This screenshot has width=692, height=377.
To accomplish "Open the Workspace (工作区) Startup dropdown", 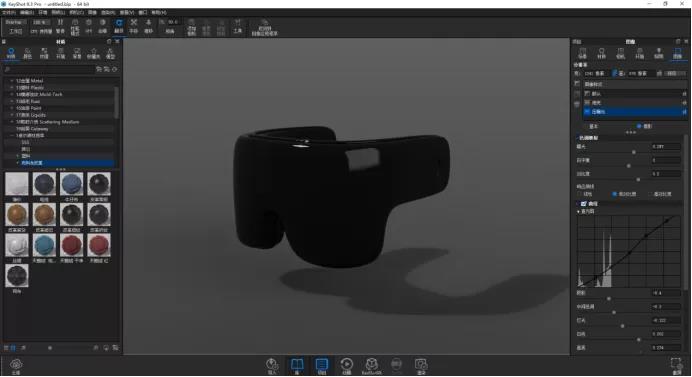I will click(x=15, y=22).
